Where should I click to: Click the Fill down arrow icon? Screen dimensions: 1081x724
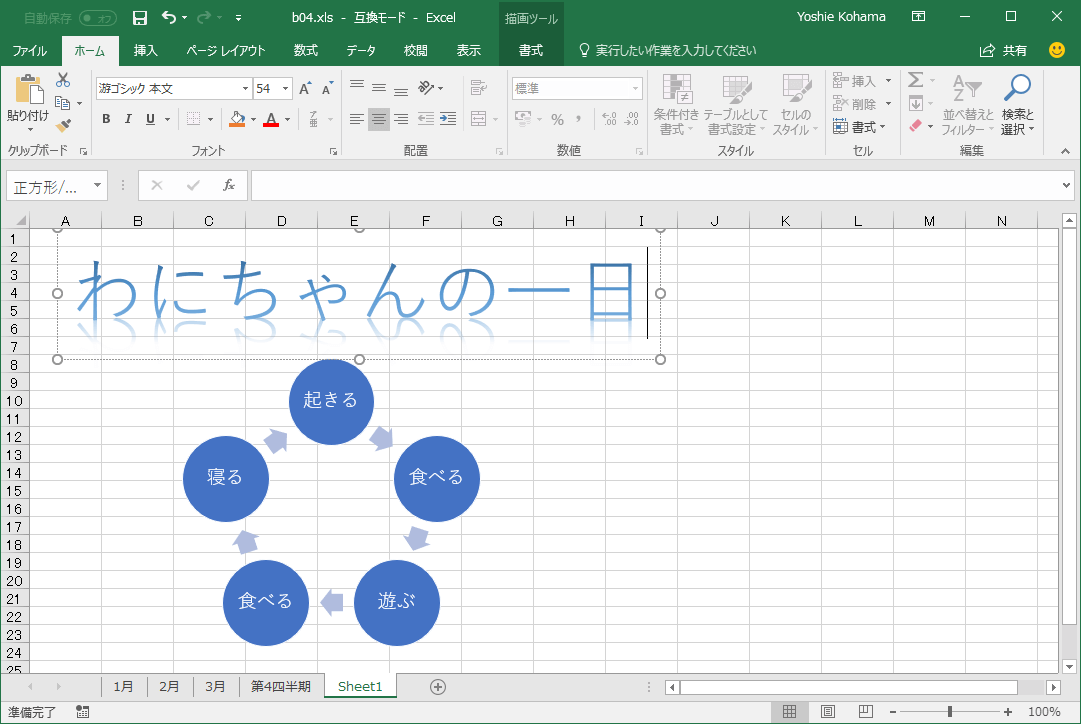(916, 103)
